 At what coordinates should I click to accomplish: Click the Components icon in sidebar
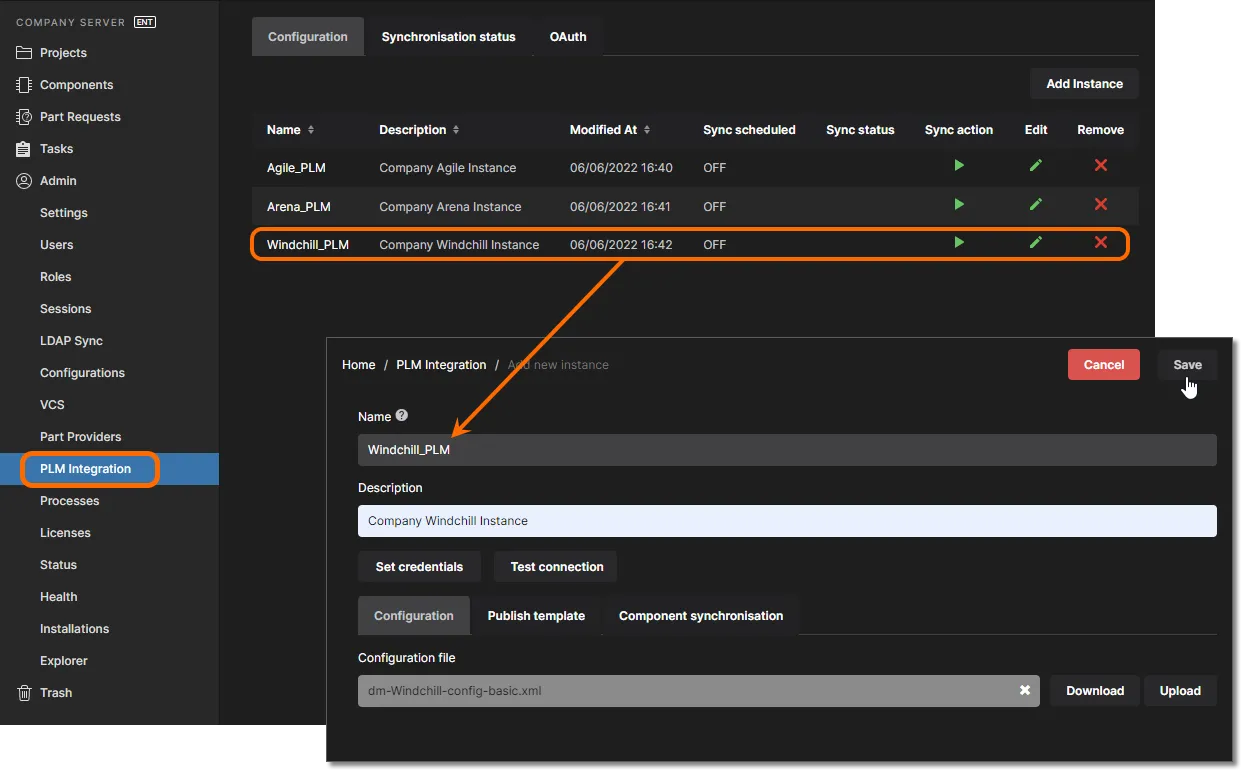[x=24, y=85]
